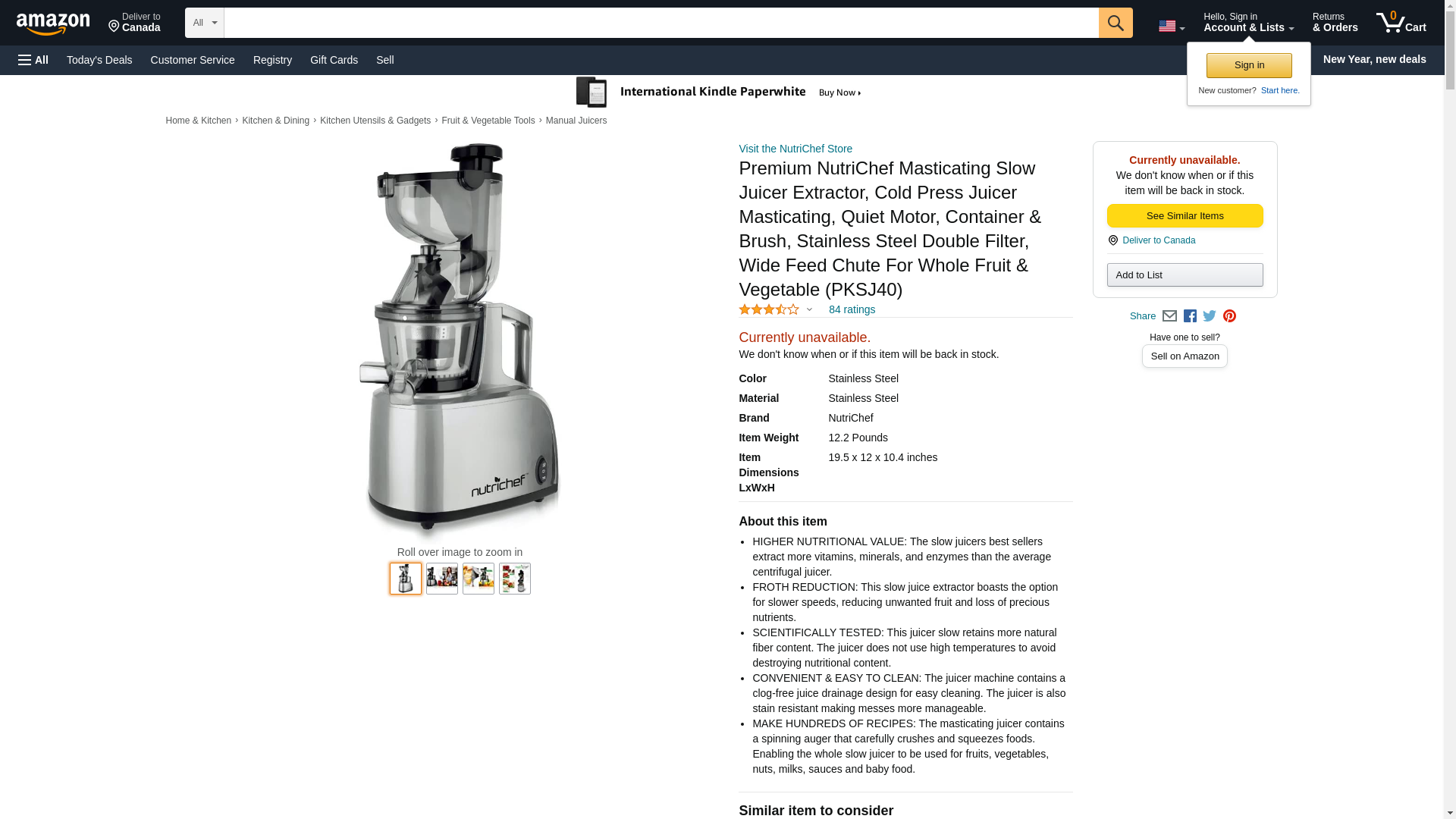Focus the Amazon search input field
The image size is (1456, 819).
coord(661,23)
